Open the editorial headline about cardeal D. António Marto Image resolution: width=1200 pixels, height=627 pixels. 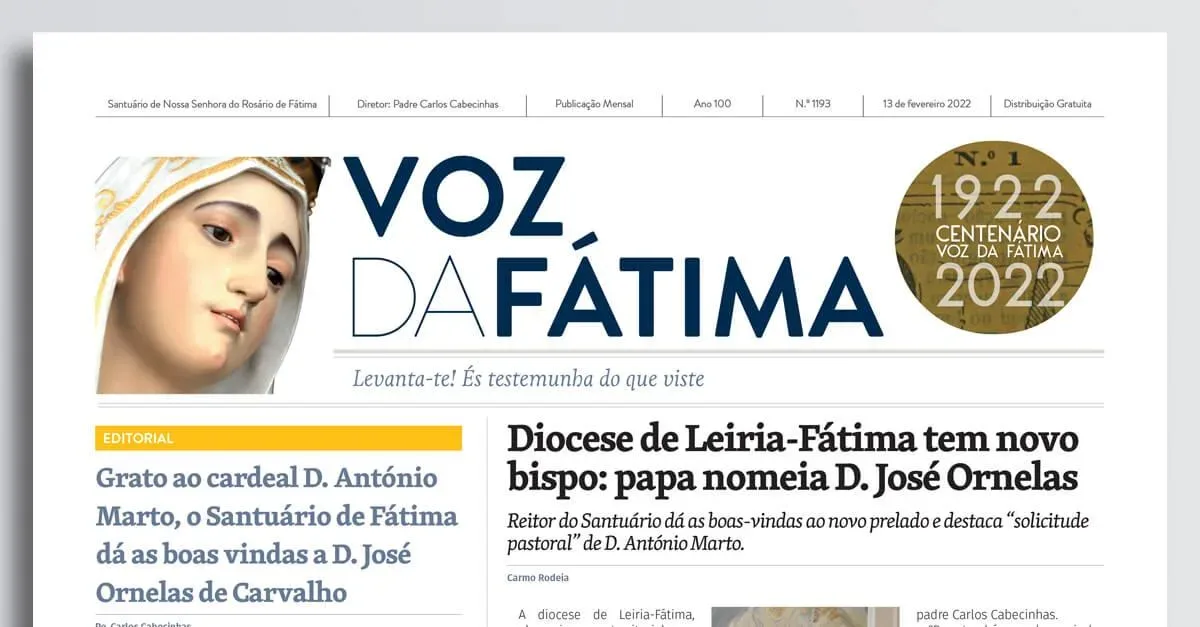(277, 535)
